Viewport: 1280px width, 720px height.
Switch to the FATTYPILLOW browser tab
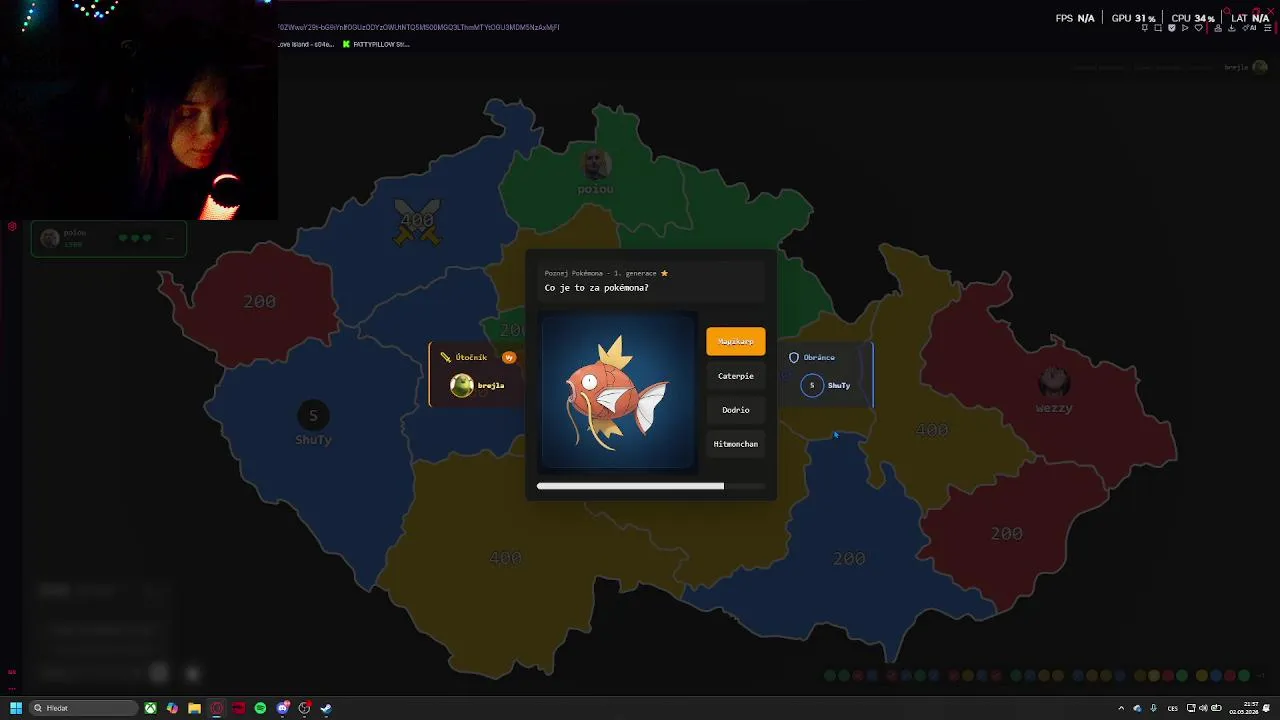pos(376,44)
